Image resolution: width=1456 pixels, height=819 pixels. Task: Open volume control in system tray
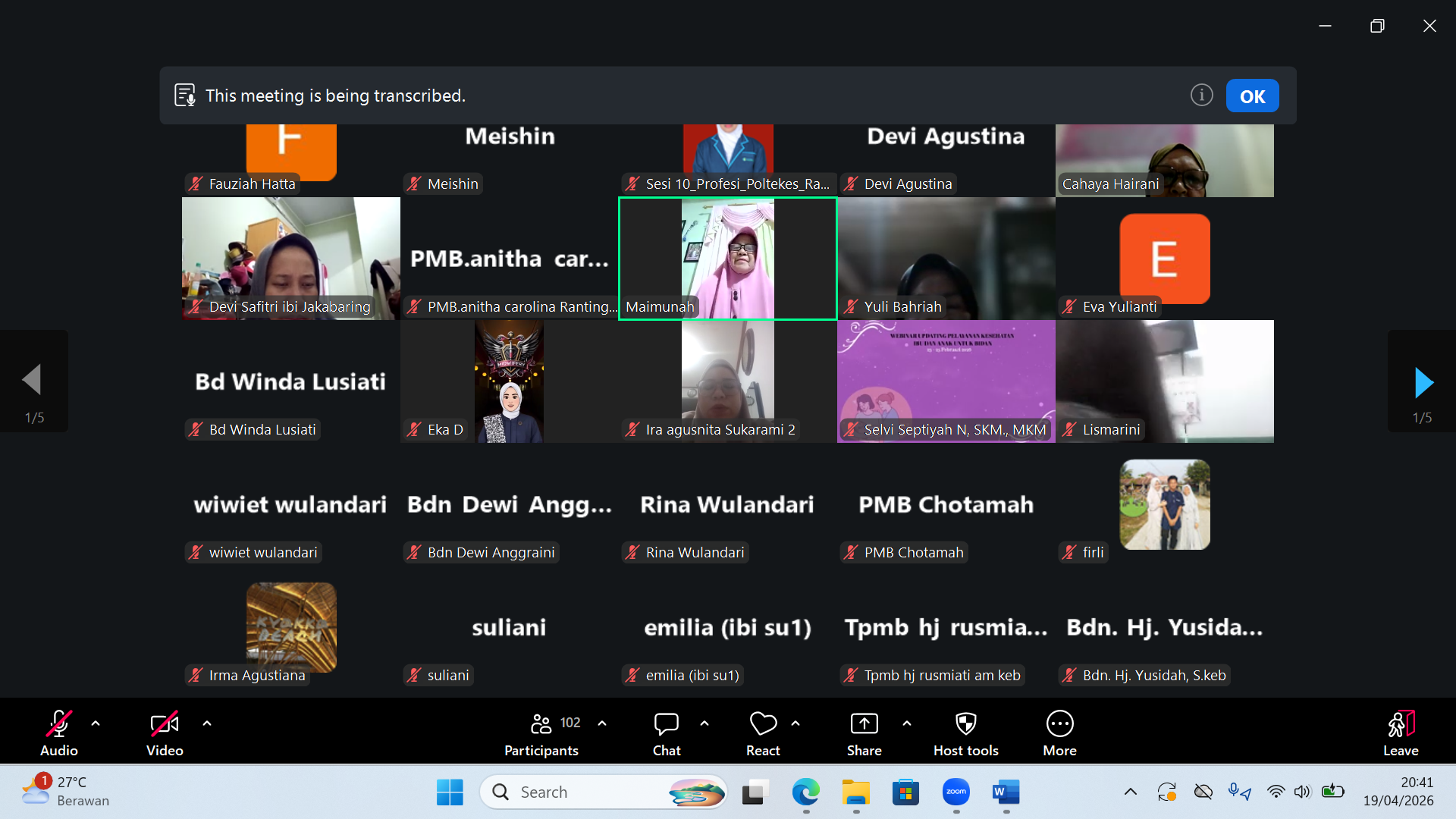click(1302, 792)
